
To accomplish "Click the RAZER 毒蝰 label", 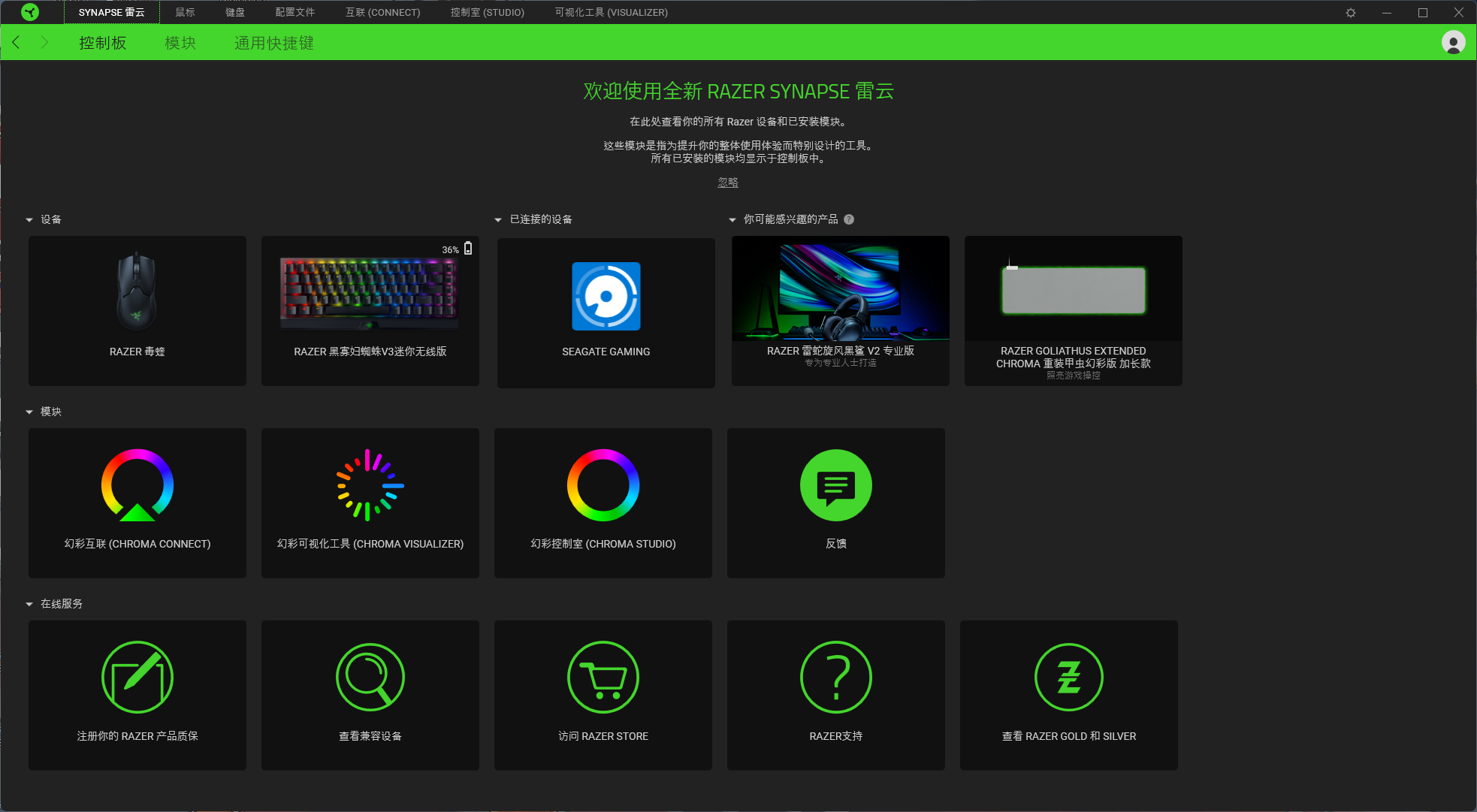I will pyautogui.click(x=137, y=352).
